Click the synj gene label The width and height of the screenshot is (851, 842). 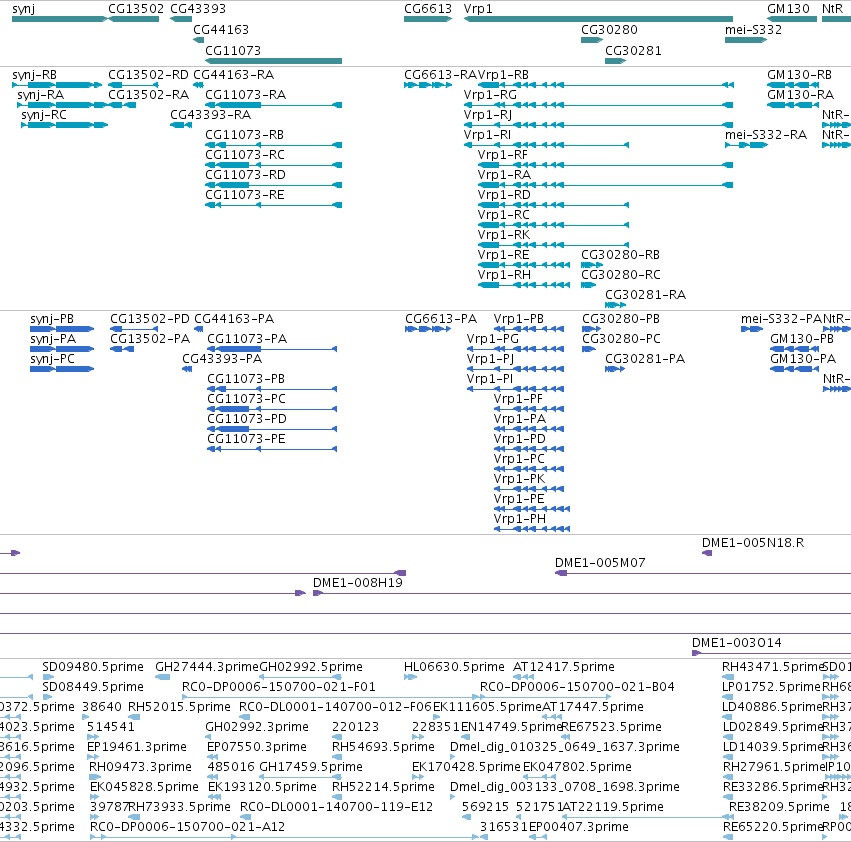23,9
